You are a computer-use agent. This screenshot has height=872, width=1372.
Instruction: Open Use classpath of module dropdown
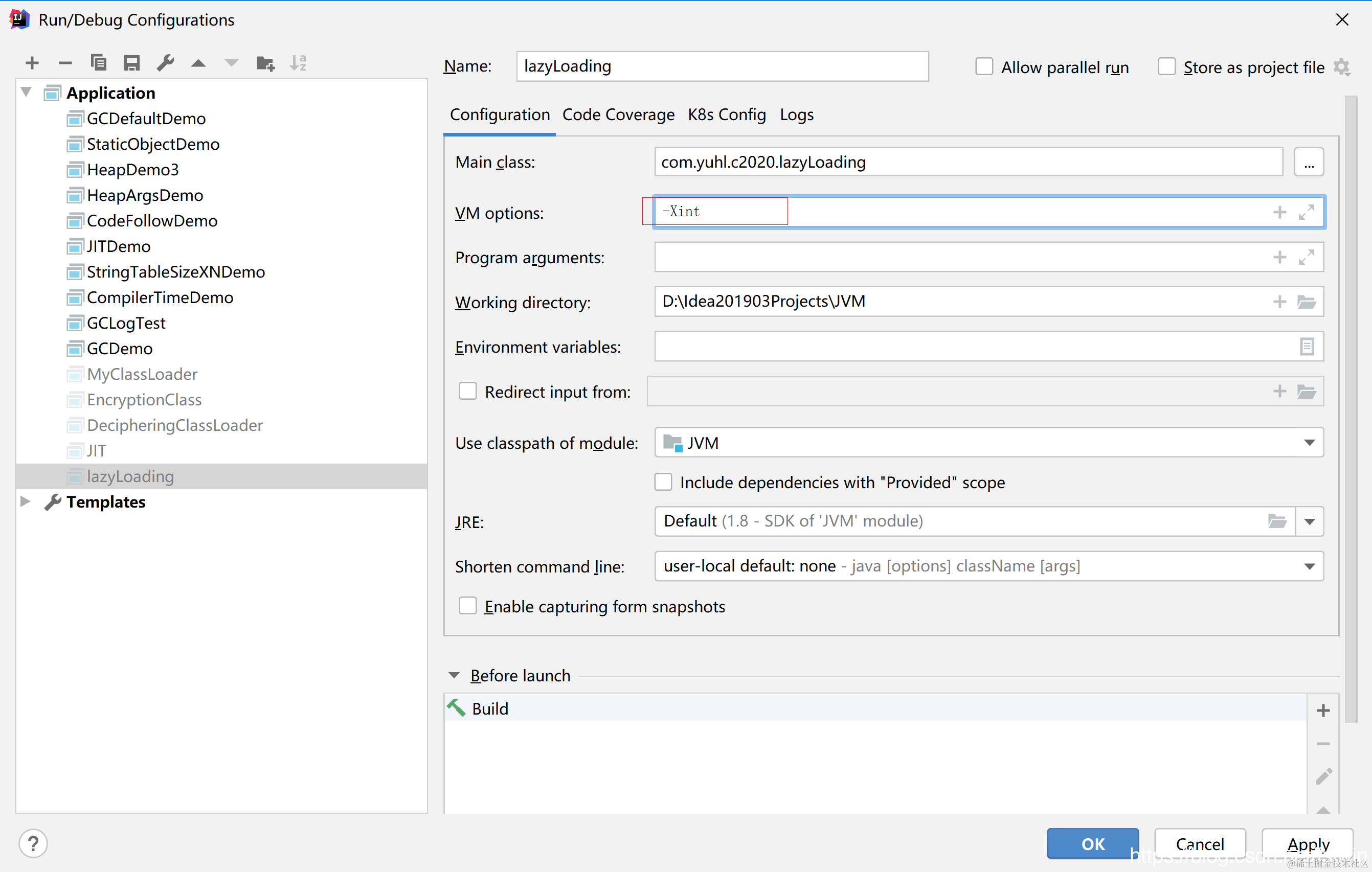1309,443
